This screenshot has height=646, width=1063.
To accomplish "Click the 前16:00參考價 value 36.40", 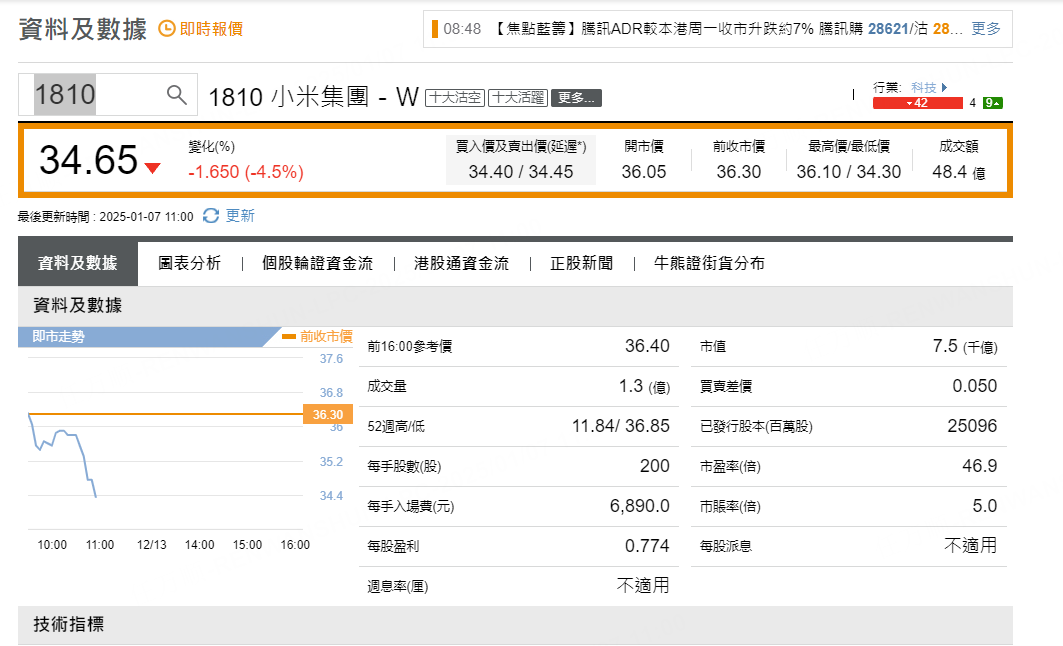I will point(647,346).
